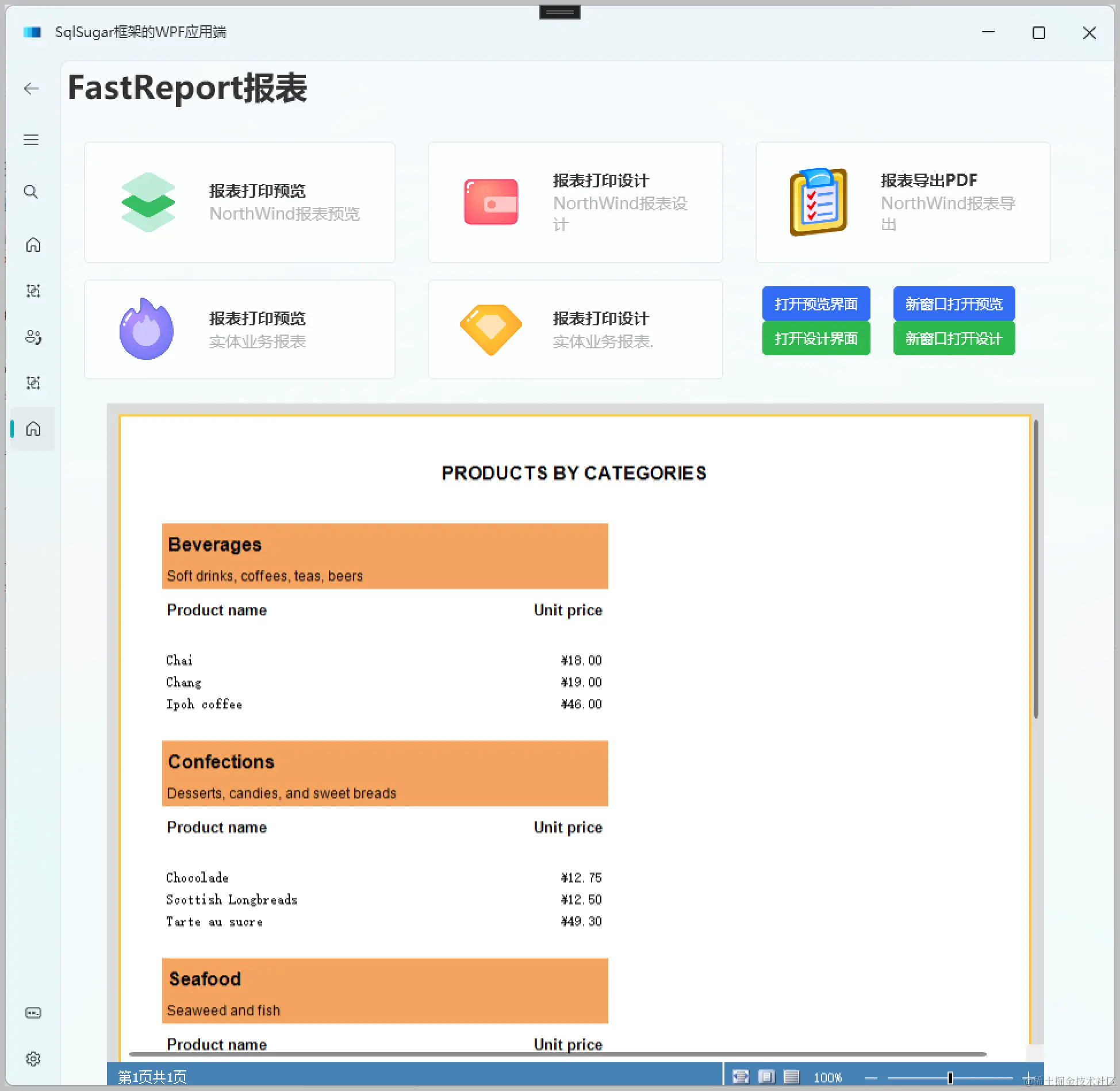Zoom out the report with the minus
The image size is (1120, 1091).
pyautogui.click(x=870, y=1078)
